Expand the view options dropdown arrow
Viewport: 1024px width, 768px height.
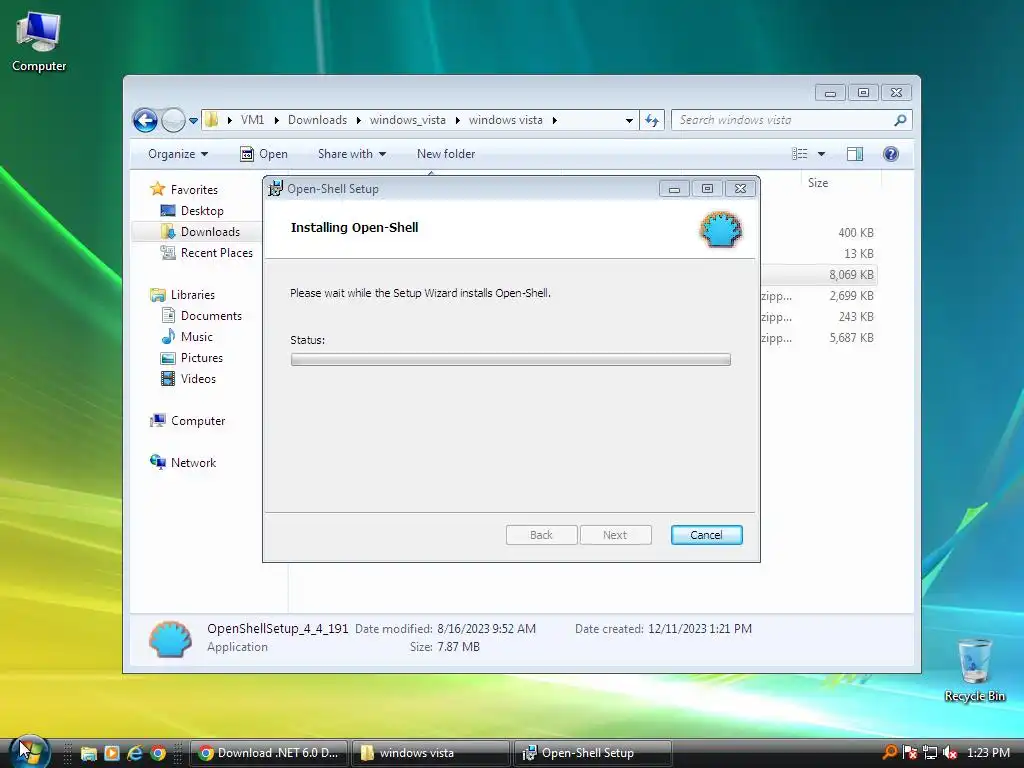coord(822,154)
